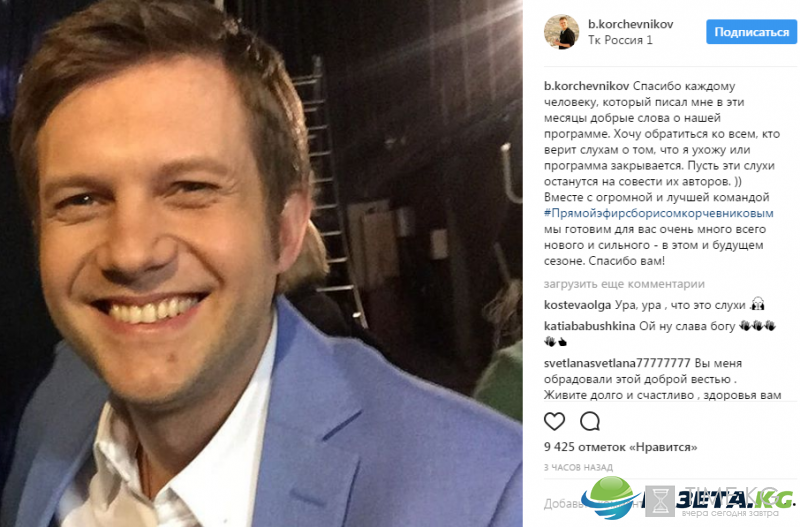Open commenter kostevaolga's profile
Image resolution: width=800 pixels, height=527 pixels.
pos(578,305)
